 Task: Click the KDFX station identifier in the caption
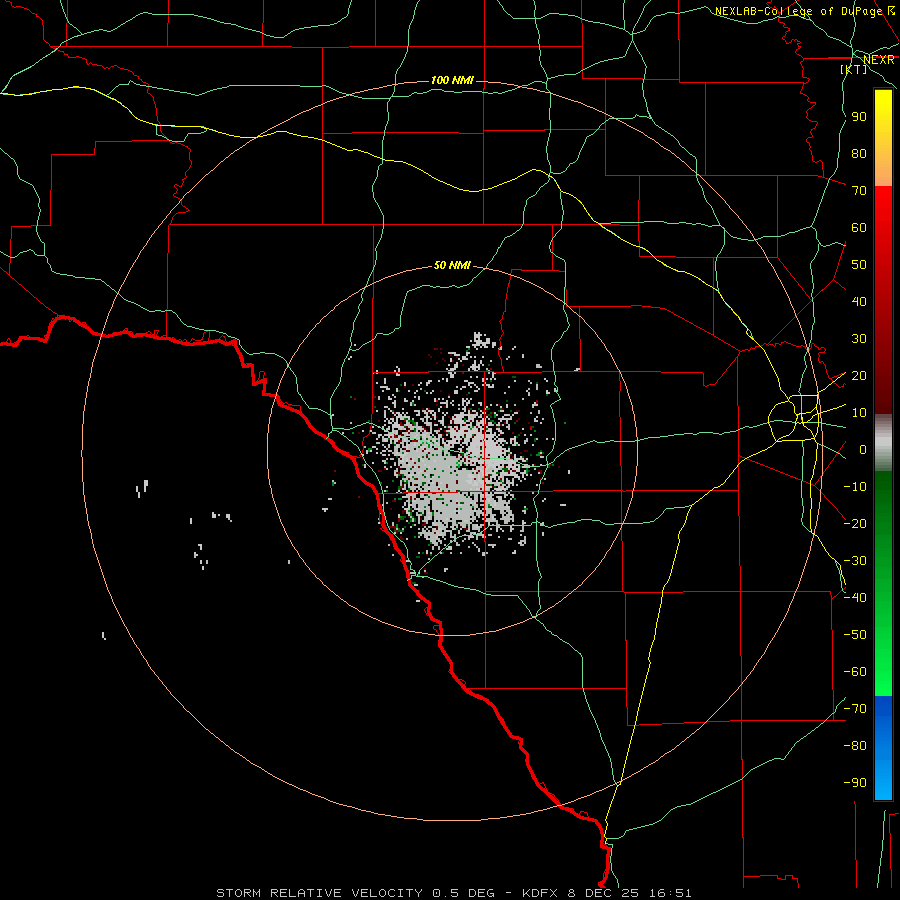click(542, 893)
